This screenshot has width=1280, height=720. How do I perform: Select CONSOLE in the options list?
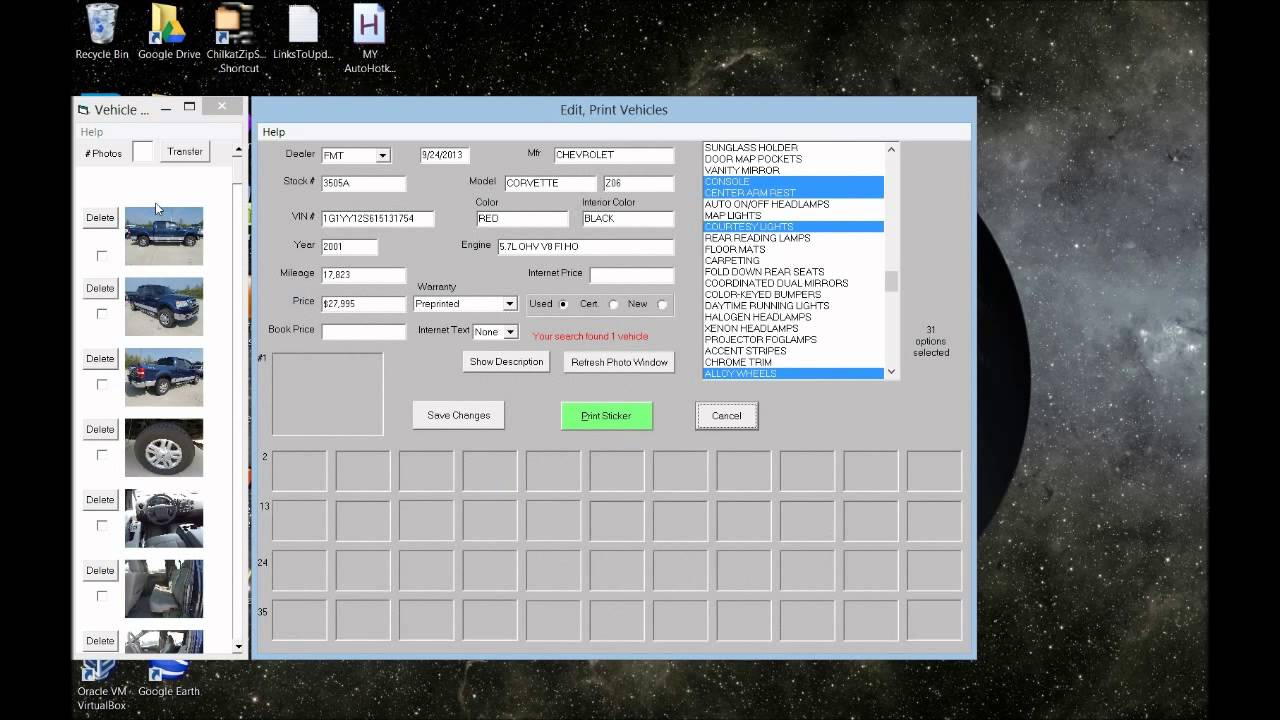click(x=794, y=182)
